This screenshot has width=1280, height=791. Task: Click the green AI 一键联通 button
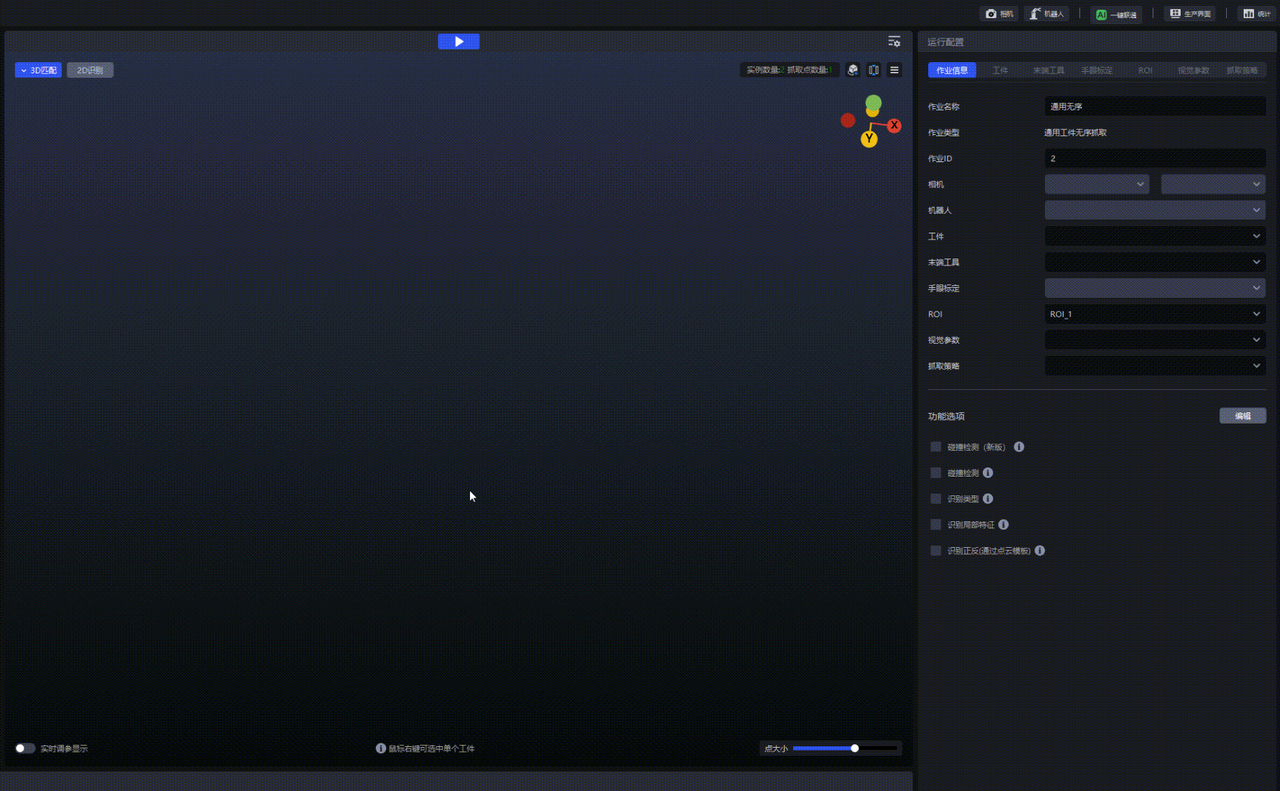[x=1116, y=15]
